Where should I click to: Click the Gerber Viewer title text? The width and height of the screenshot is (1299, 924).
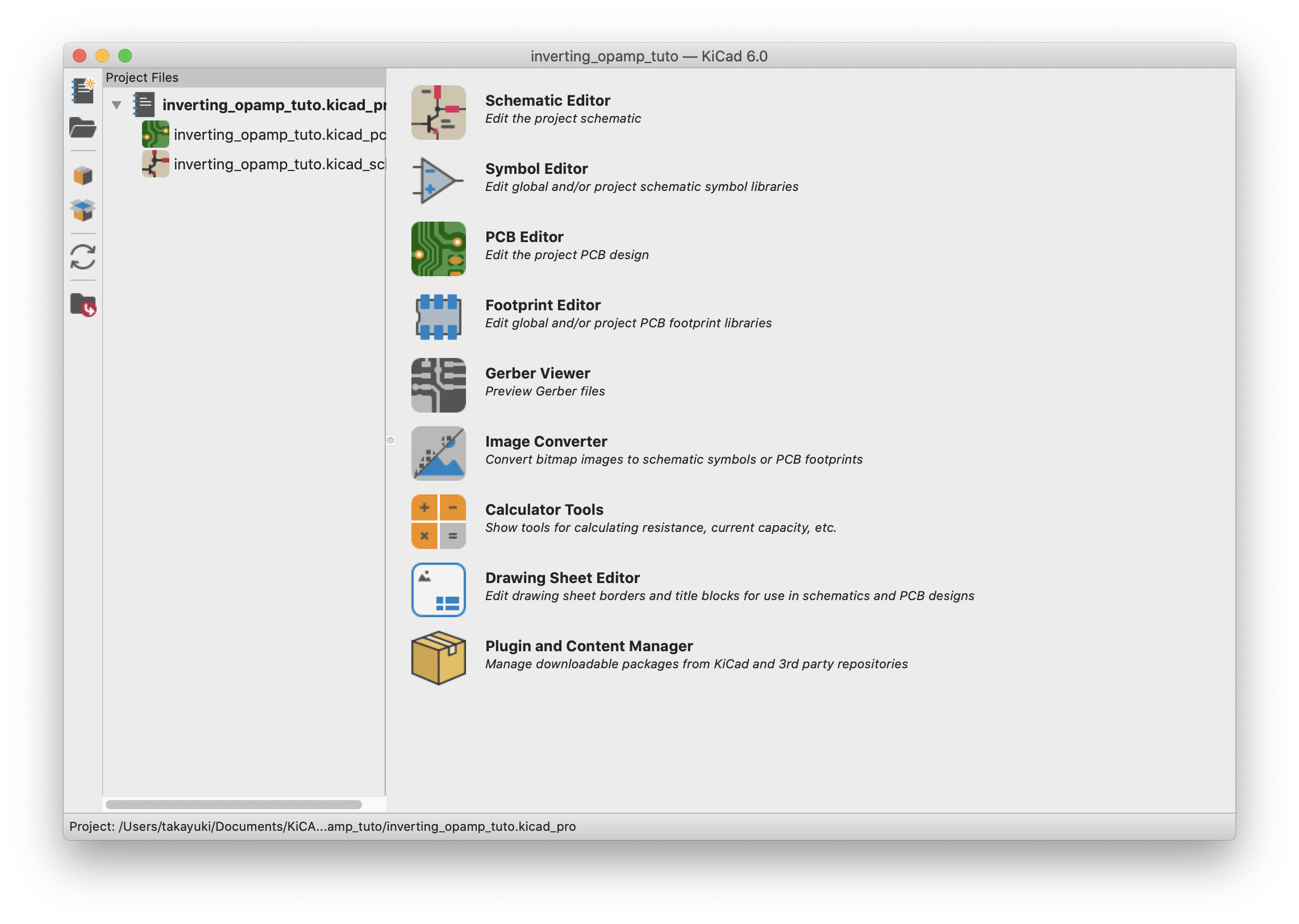point(537,373)
